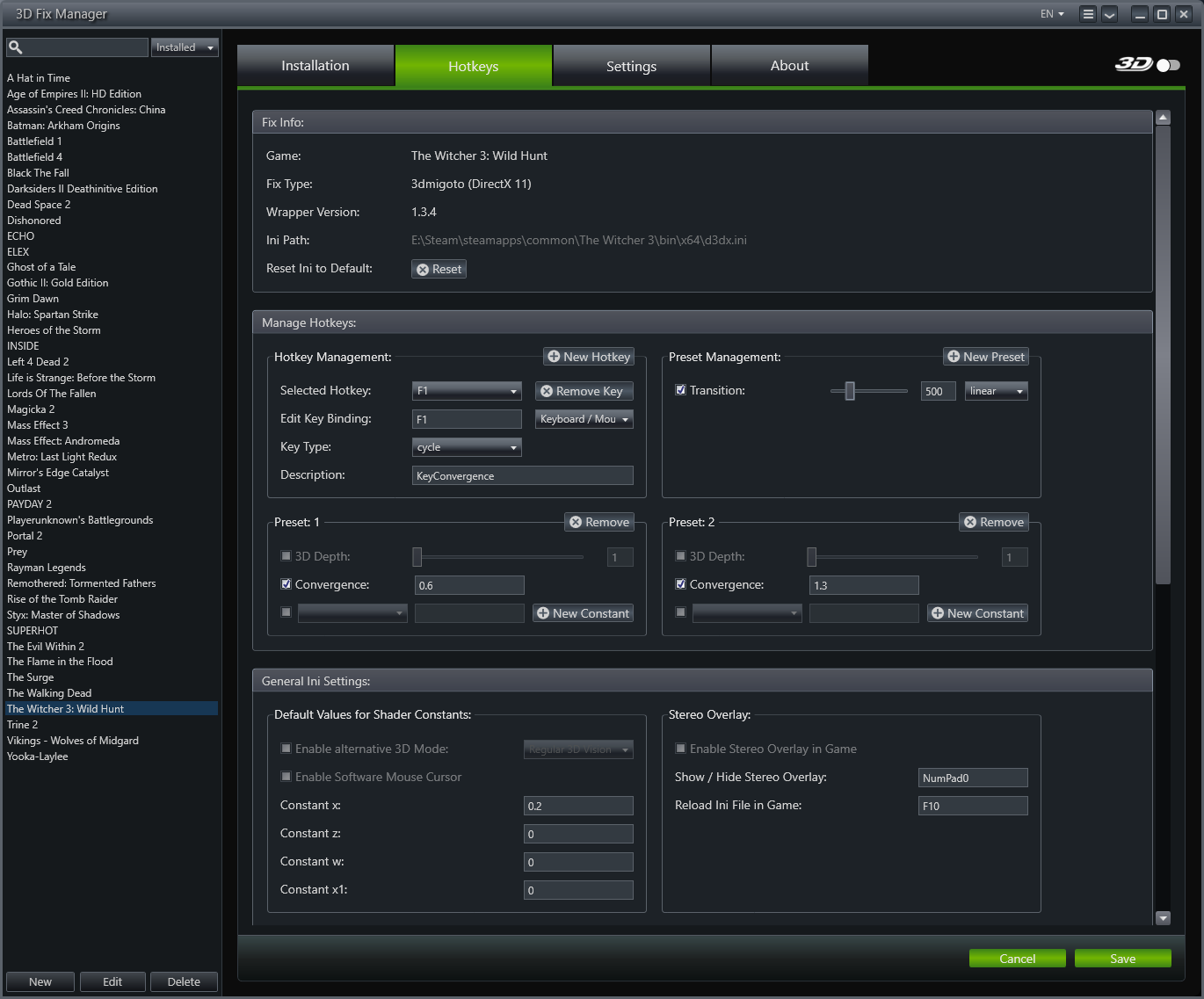Click the 3D logo icon

pos(1134,64)
